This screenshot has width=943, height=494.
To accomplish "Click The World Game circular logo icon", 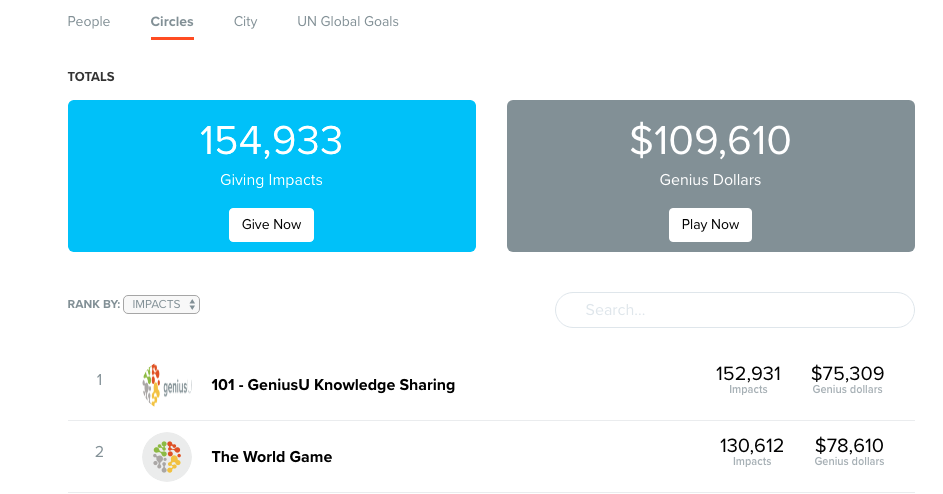I will pyautogui.click(x=167, y=457).
